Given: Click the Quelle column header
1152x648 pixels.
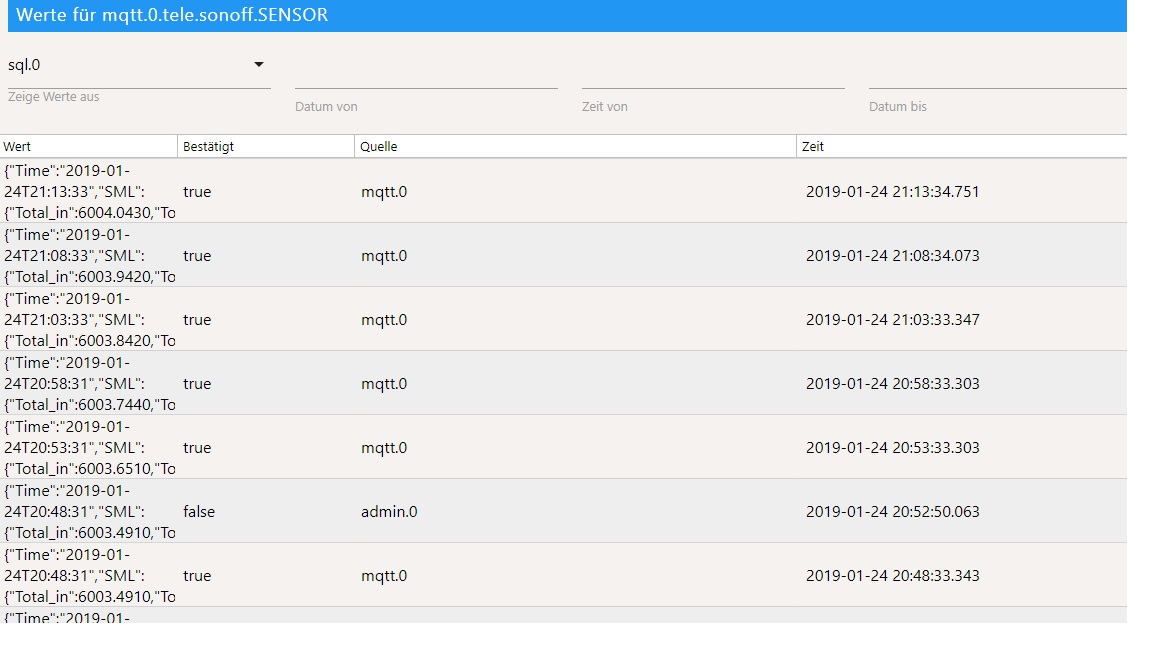Looking at the screenshot, I should pos(575,146).
